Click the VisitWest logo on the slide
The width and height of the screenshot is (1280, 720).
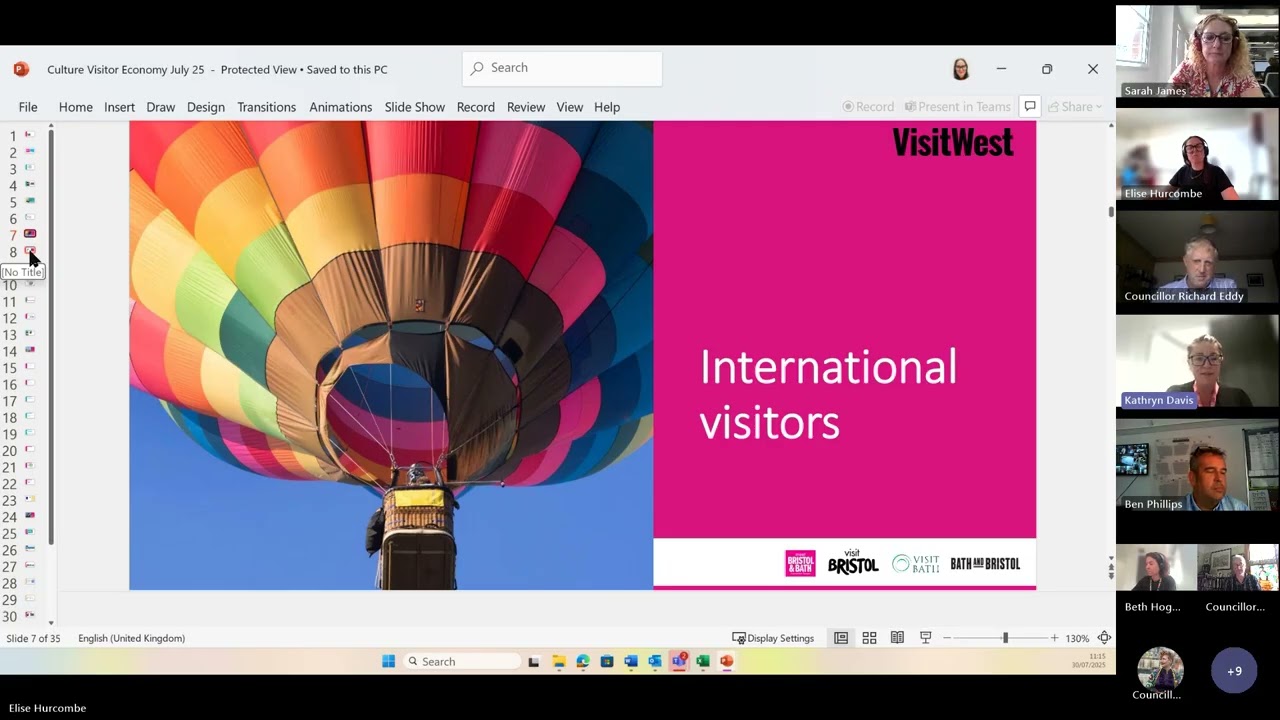(952, 142)
